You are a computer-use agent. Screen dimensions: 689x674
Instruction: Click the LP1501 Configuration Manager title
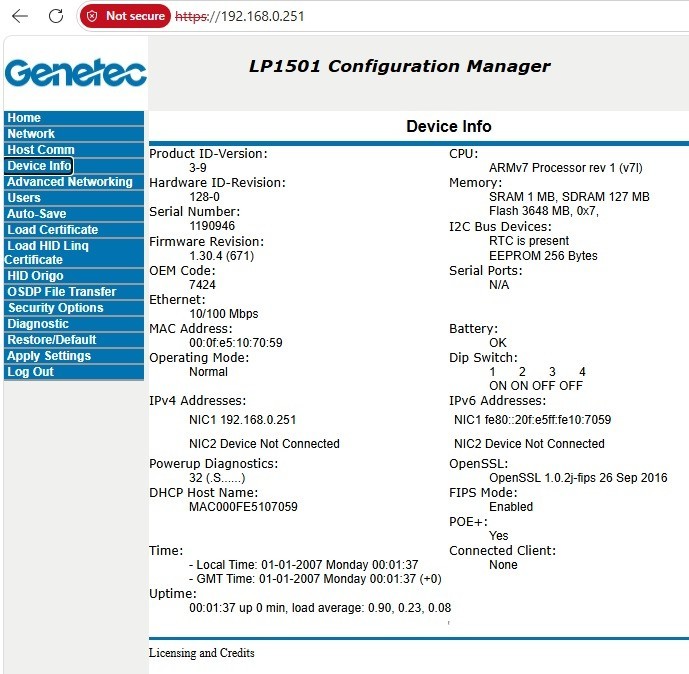tap(399, 66)
